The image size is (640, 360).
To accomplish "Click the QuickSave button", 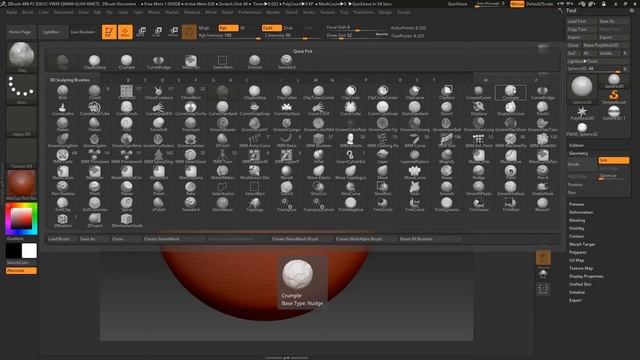I will [457, 4].
